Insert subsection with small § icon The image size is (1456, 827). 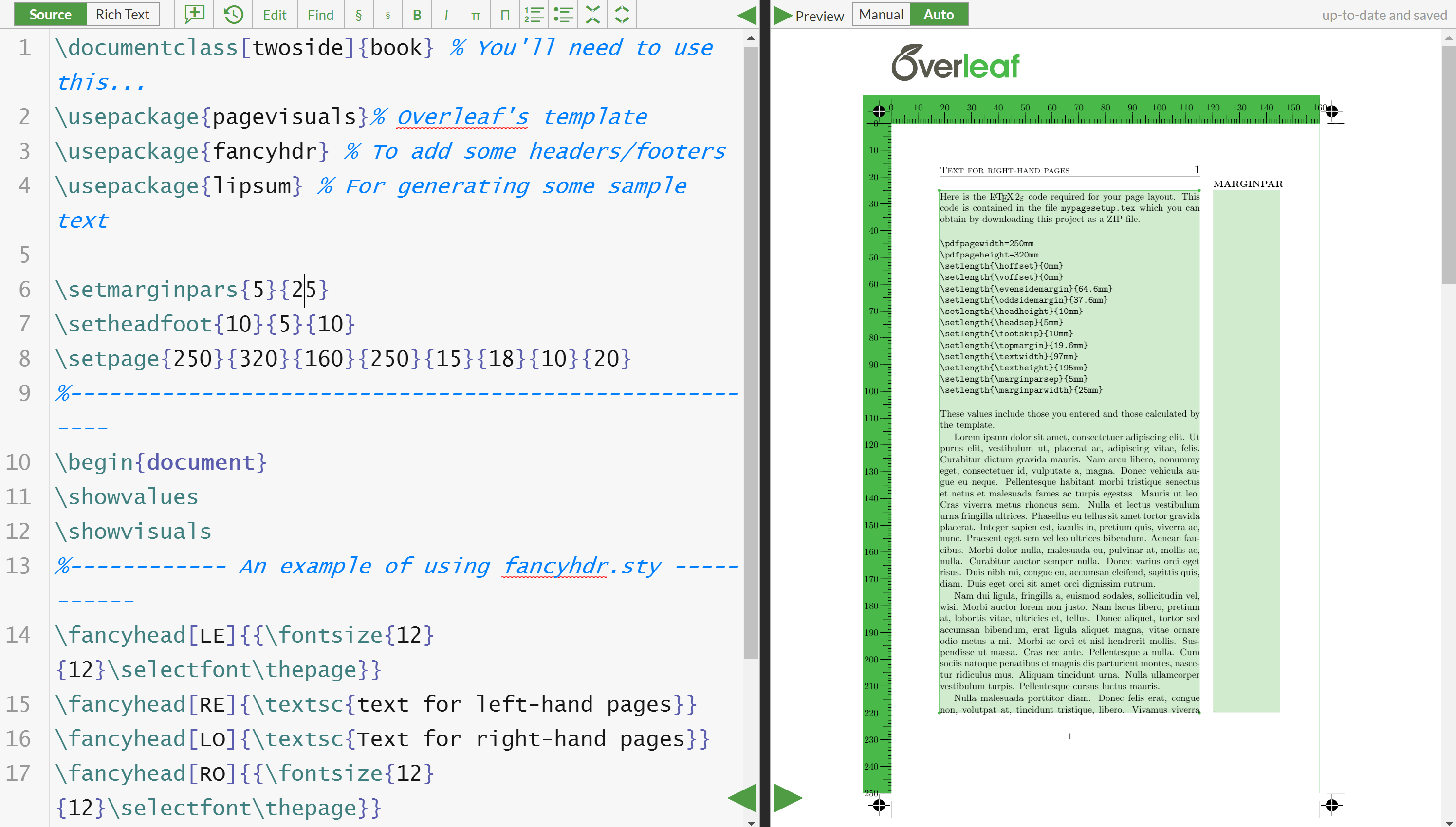[x=388, y=14]
